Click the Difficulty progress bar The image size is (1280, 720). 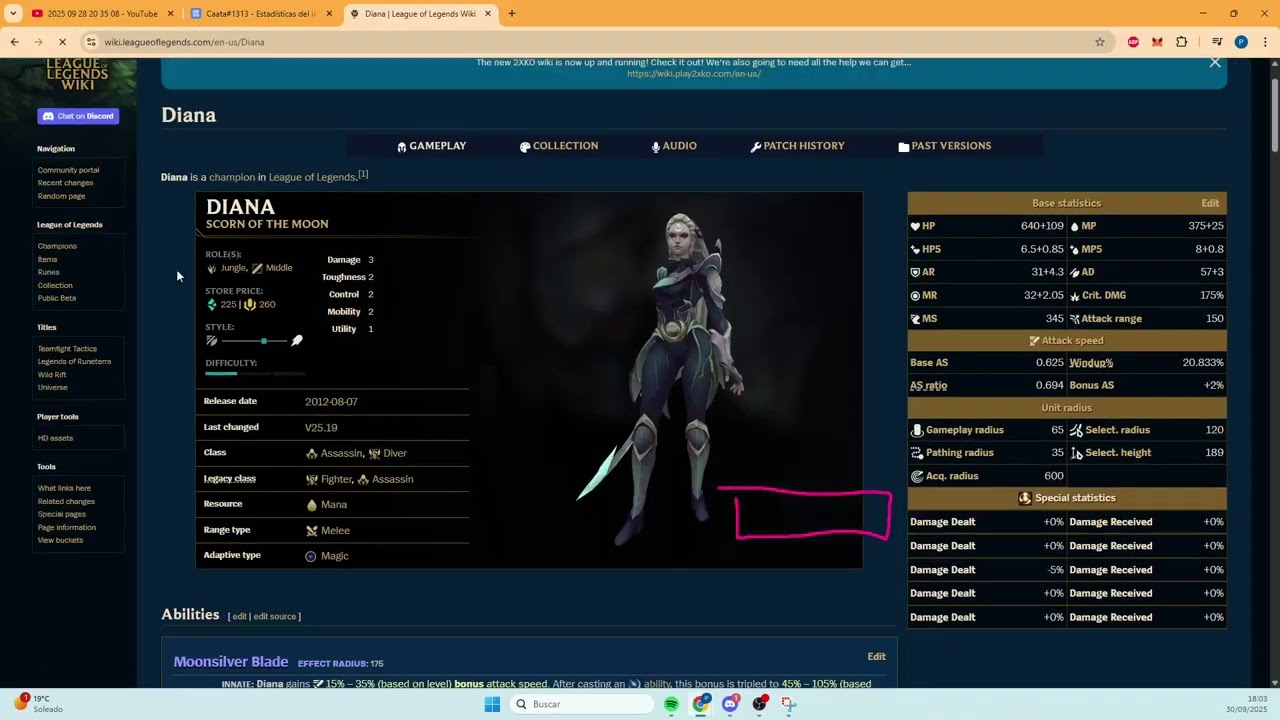coord(255,374)
